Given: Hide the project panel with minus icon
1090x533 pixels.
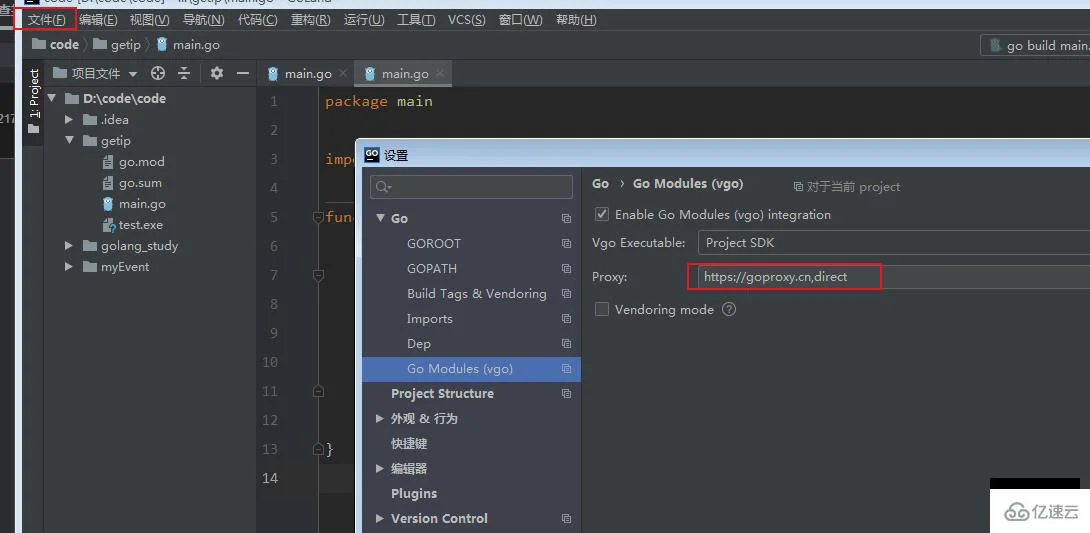Looking at the screenshot, I should [x=243, y=73].
